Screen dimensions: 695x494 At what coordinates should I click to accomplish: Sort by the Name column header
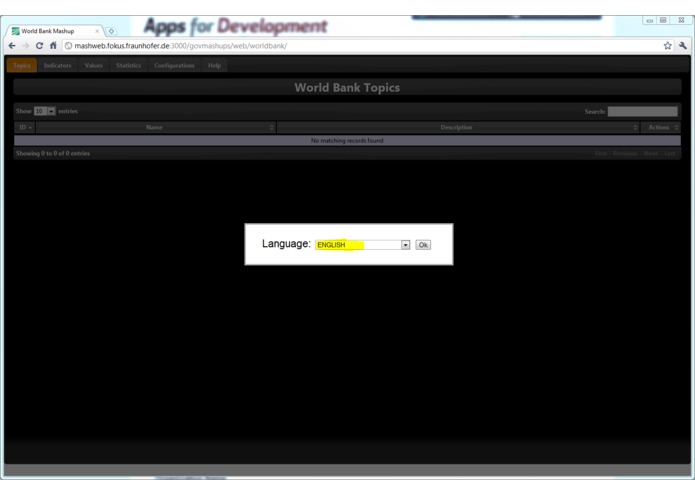156,127
